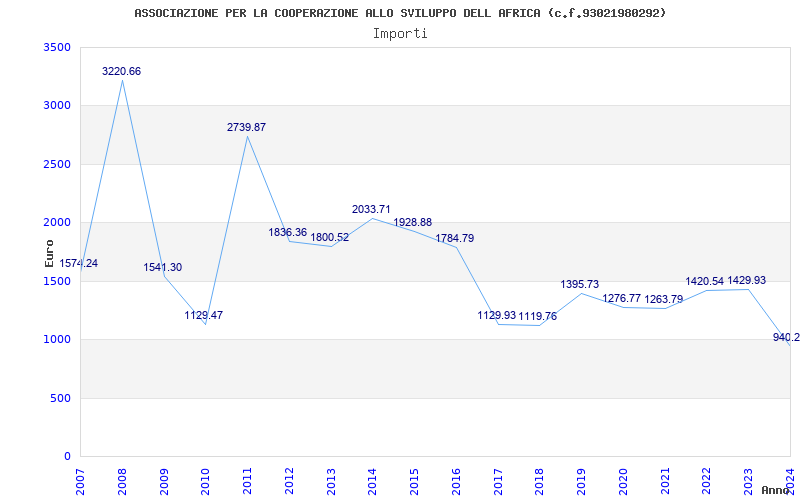Click the line low point at year 2010
This screenshot has height=500, width=800.
206,324
